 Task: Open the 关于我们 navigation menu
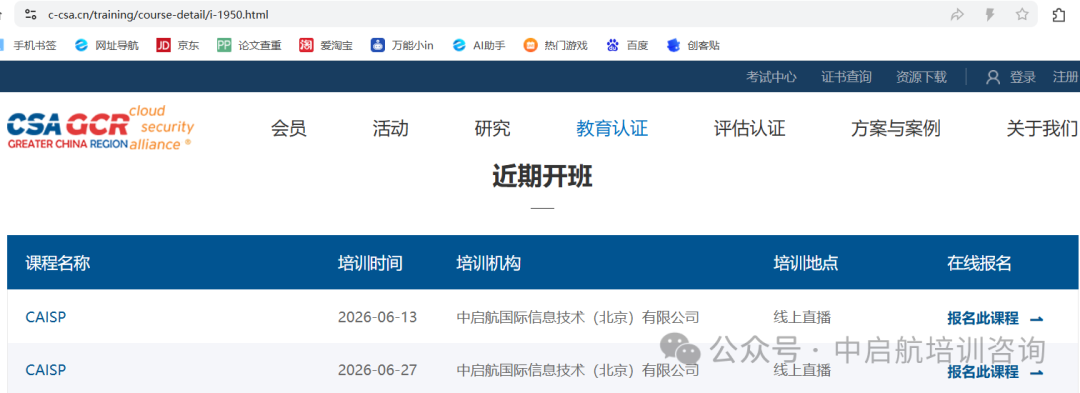pyautogui.click(x=1043, y=129)
